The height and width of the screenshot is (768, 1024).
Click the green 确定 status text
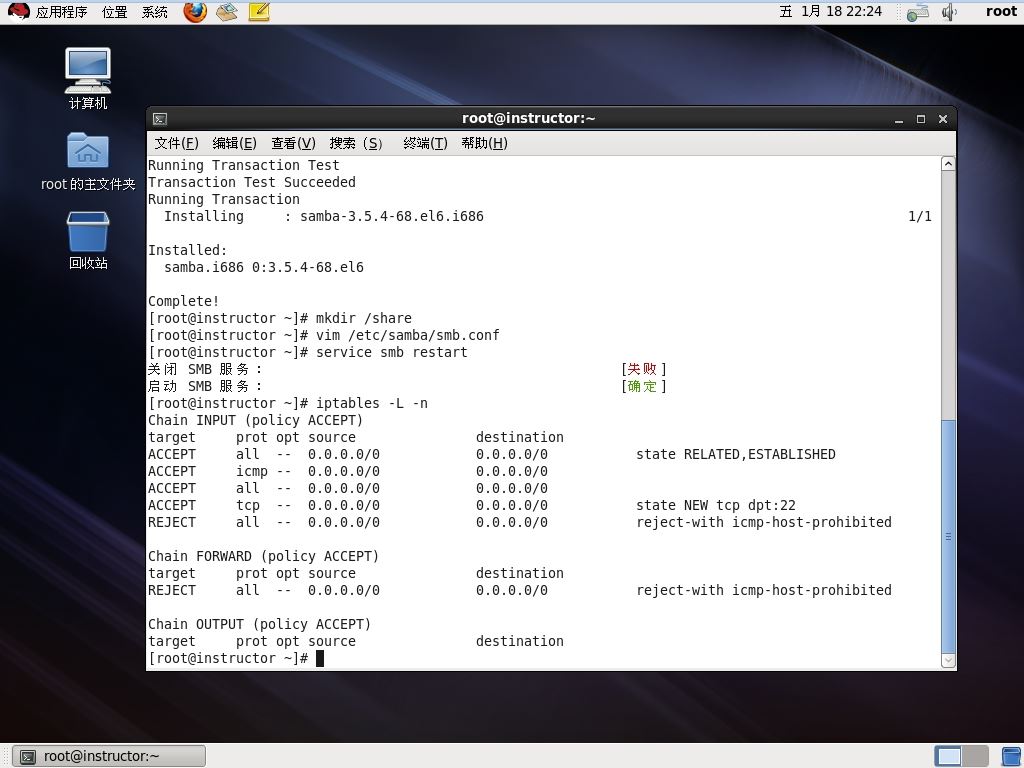pyautogui.click(x=643, y=386)
